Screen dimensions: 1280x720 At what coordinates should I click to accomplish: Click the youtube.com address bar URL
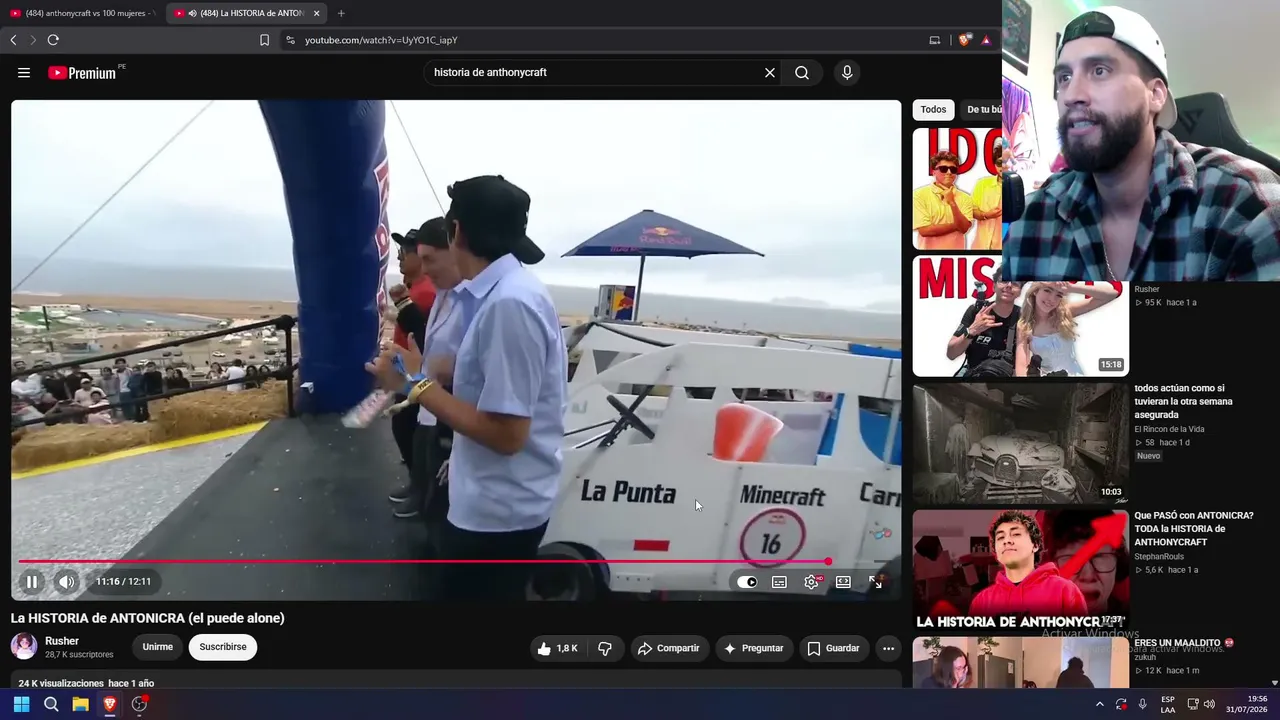[x=381, y=40]
